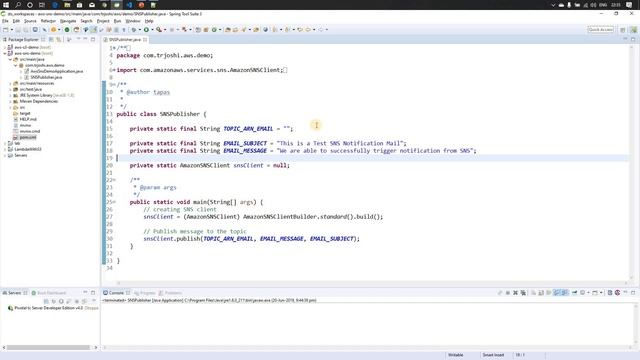Open the Project menu
The image size is (640, 360).
pos(103,21)
